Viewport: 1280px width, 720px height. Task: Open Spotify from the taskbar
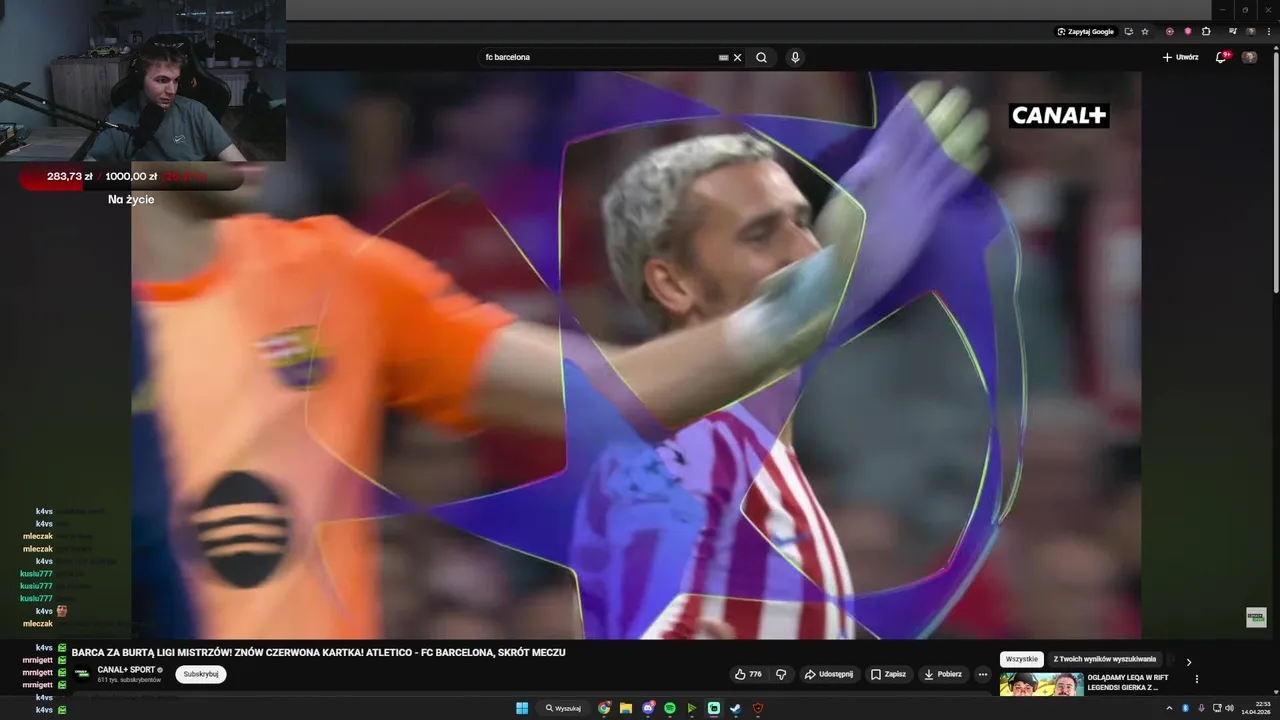point(670,708)
